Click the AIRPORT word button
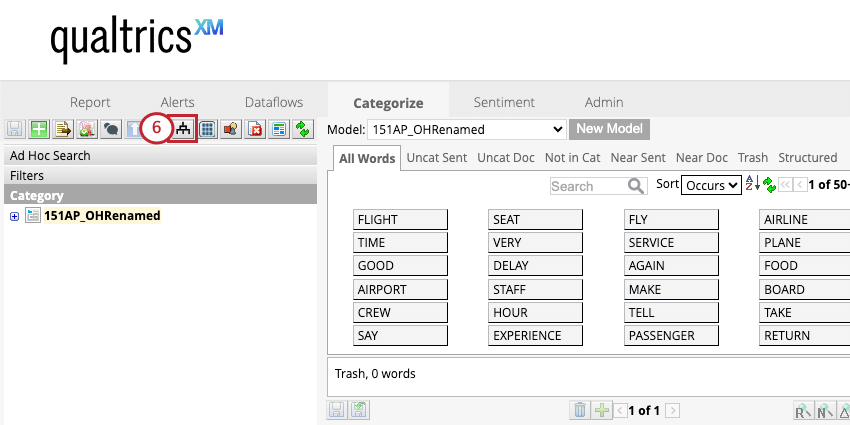Screen dimensions: 850x425 tap(401, 290)
